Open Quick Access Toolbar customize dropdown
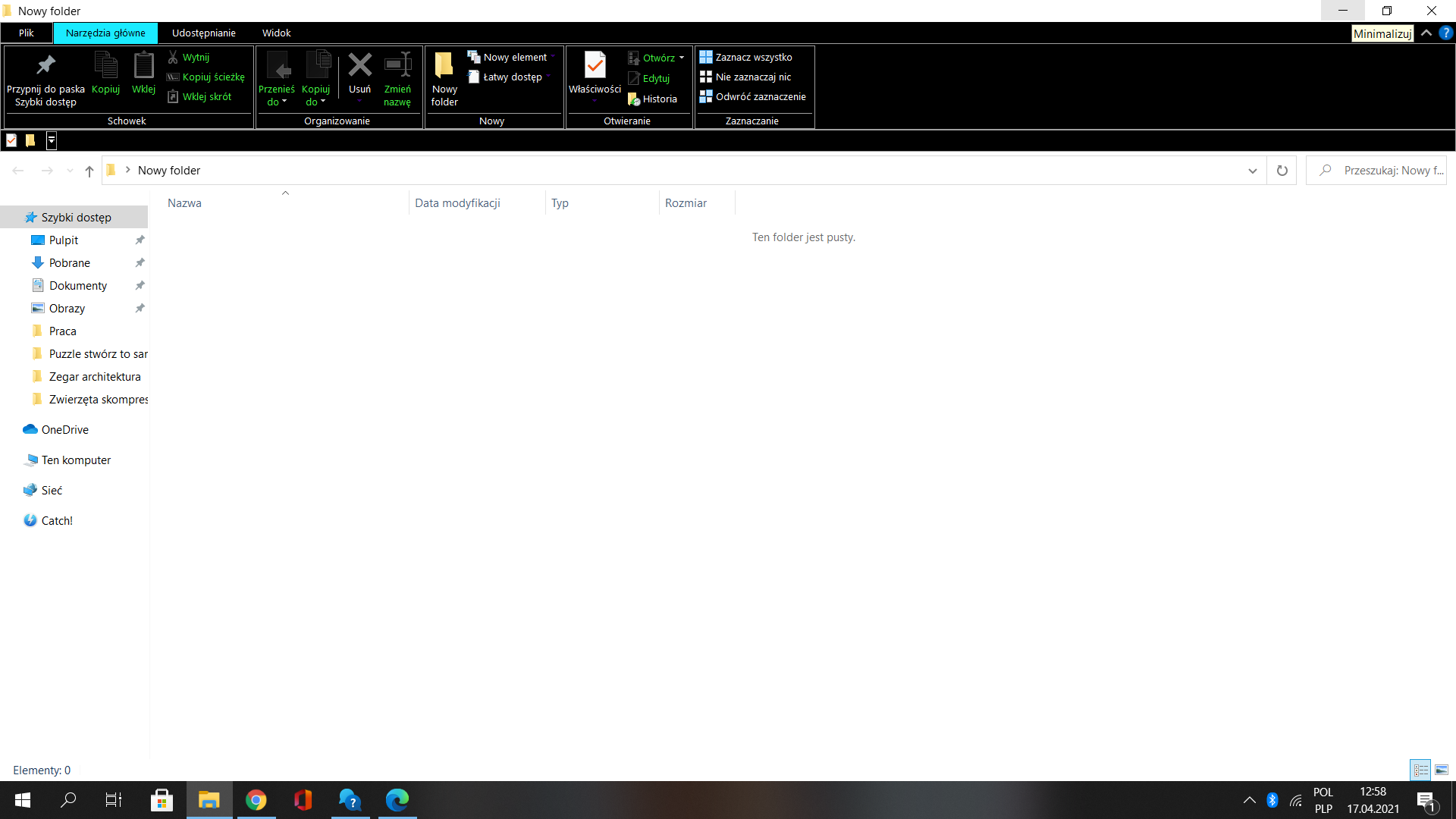Viewport: 1456px width, 819px height. 52,140
